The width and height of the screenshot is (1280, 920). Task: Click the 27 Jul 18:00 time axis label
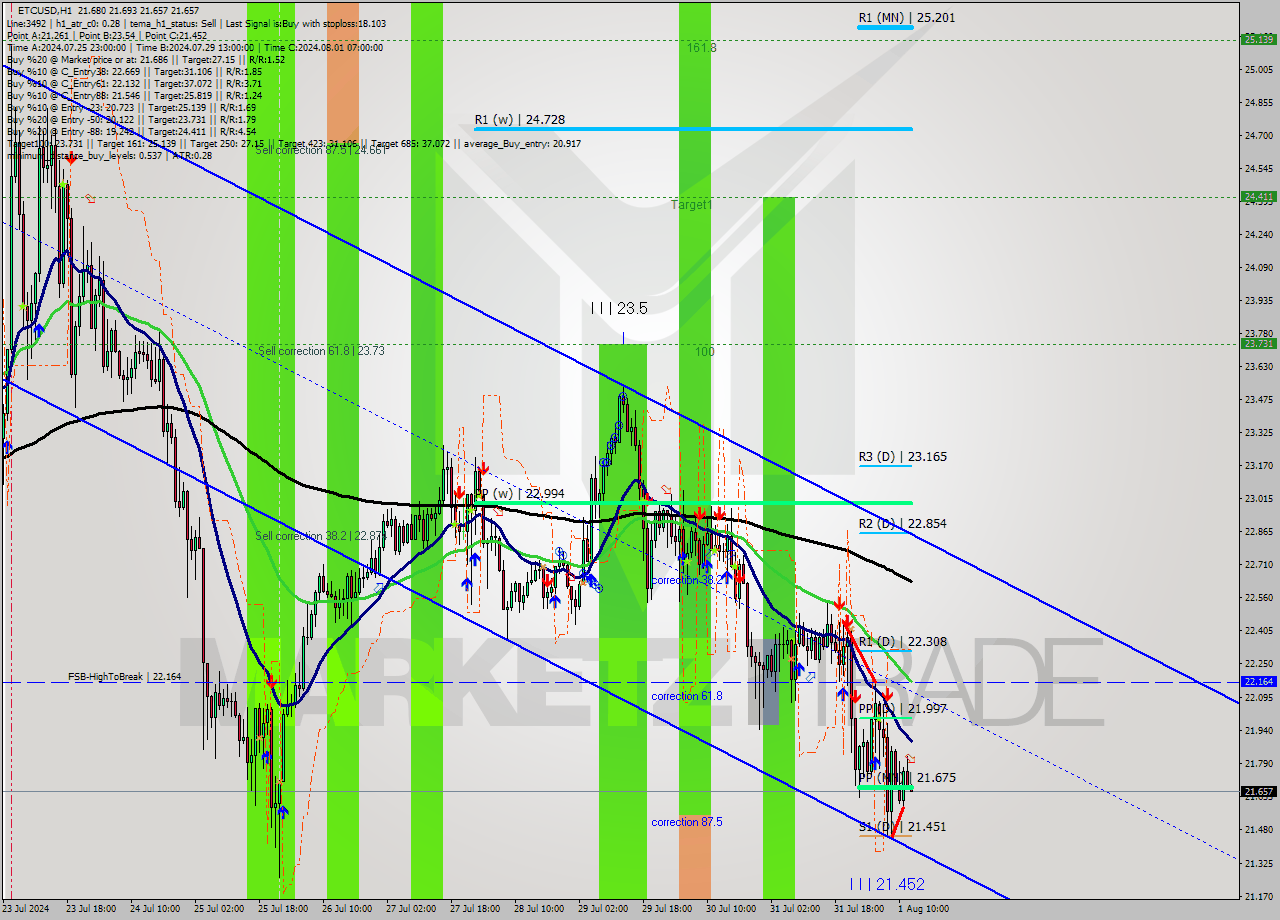pos(473,909)
